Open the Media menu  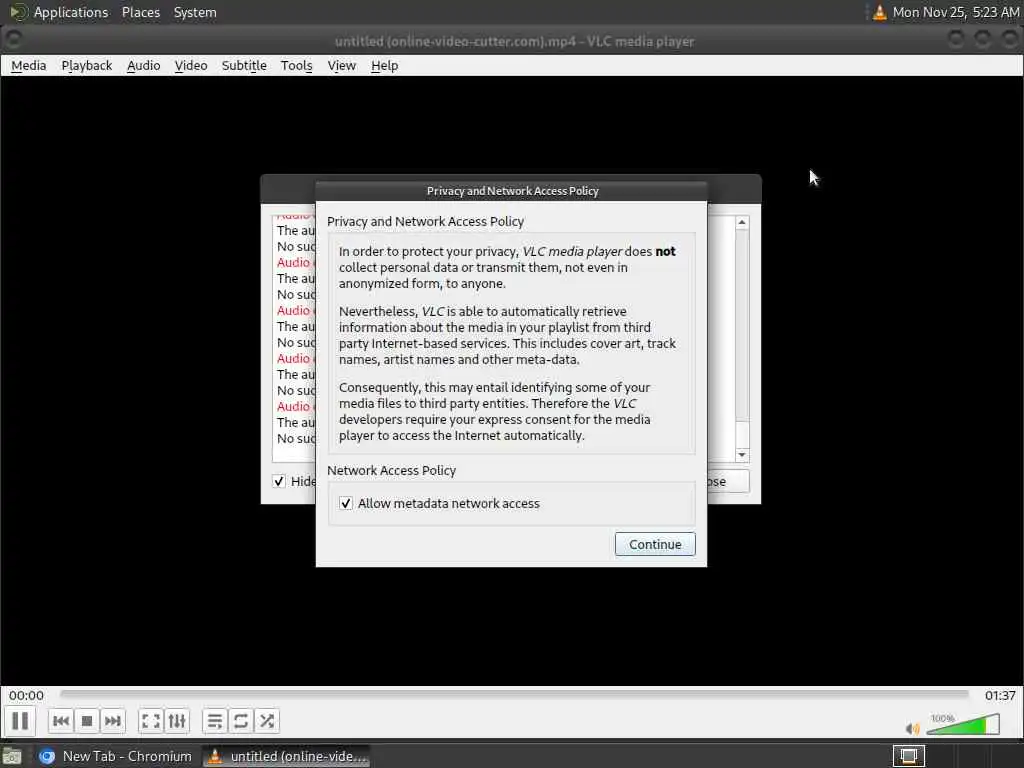pos(29,65)
